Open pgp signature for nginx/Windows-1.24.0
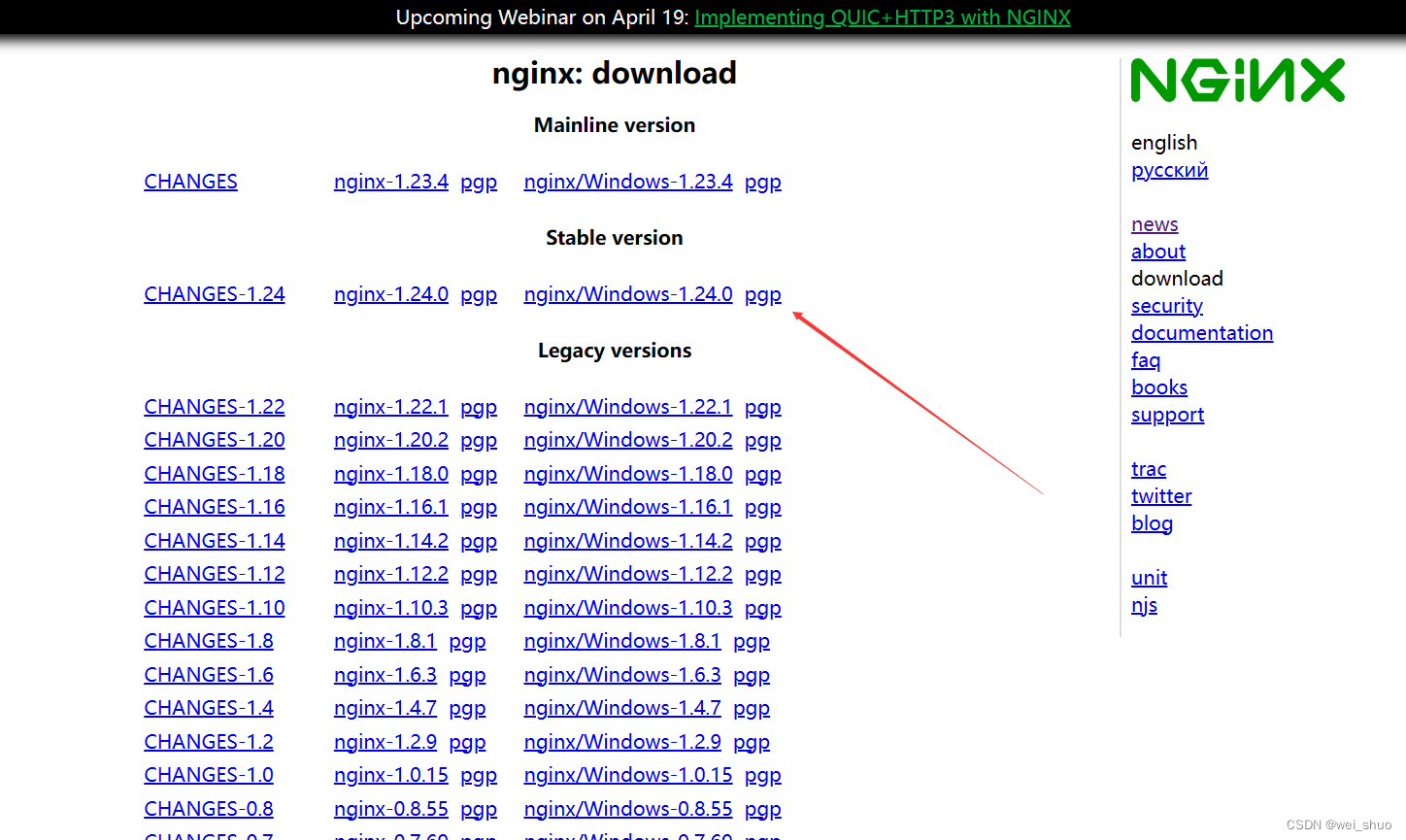1406x840 pixels. [x=763, y=295]
